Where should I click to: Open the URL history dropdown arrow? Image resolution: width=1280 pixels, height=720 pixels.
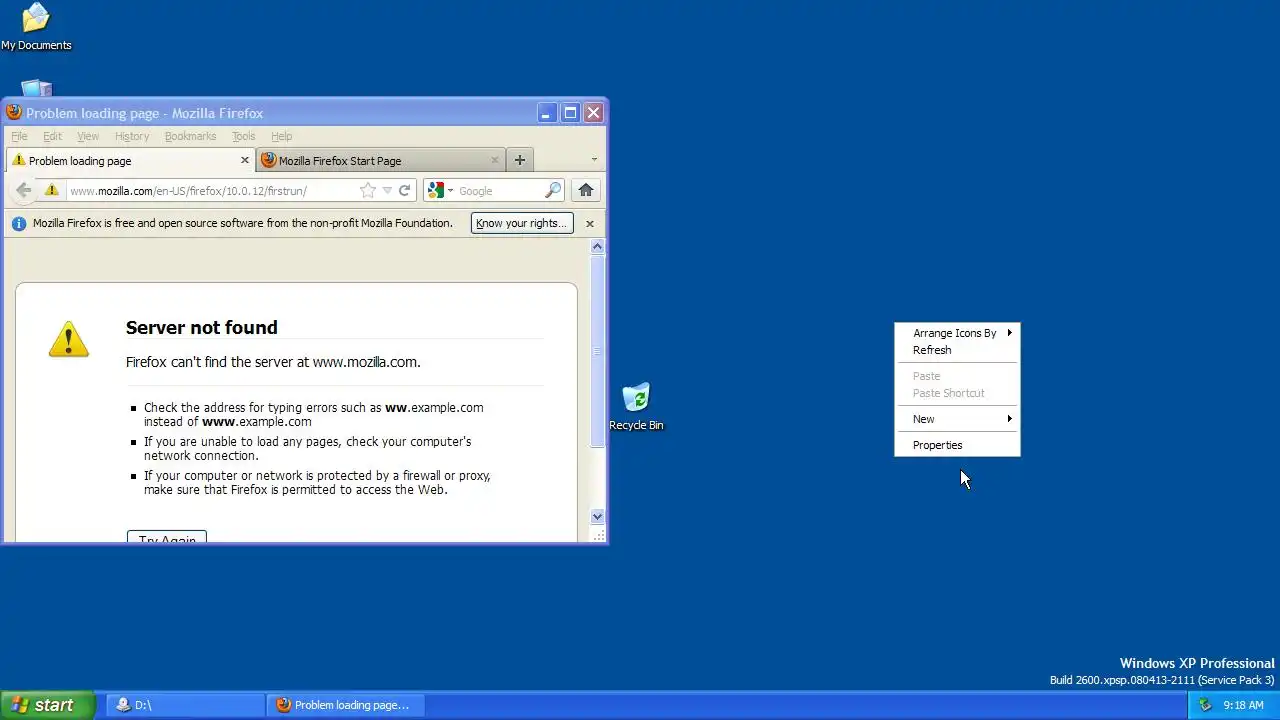[387, 190]
